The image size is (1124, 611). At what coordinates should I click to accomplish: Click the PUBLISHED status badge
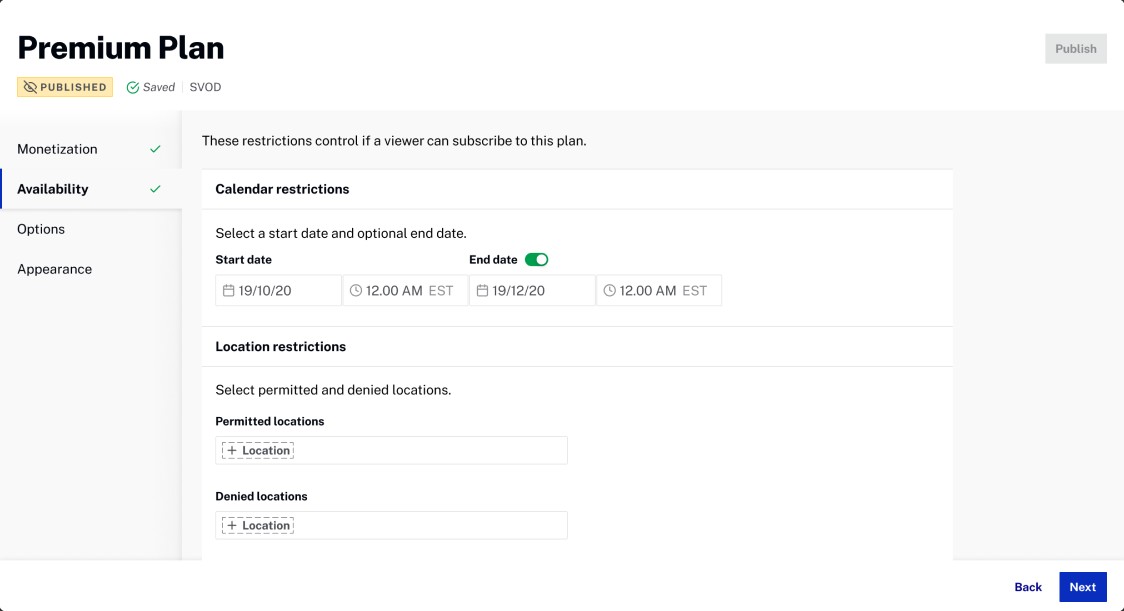65,87
